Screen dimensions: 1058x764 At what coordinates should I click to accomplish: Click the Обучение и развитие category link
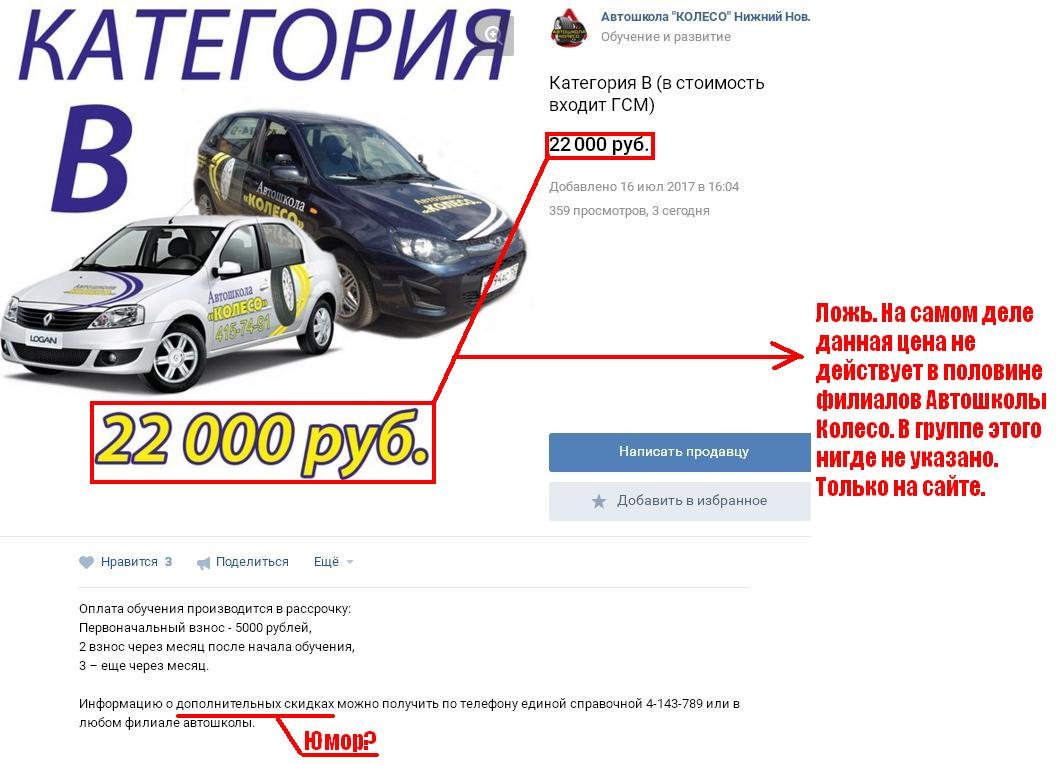pos(666,36)
